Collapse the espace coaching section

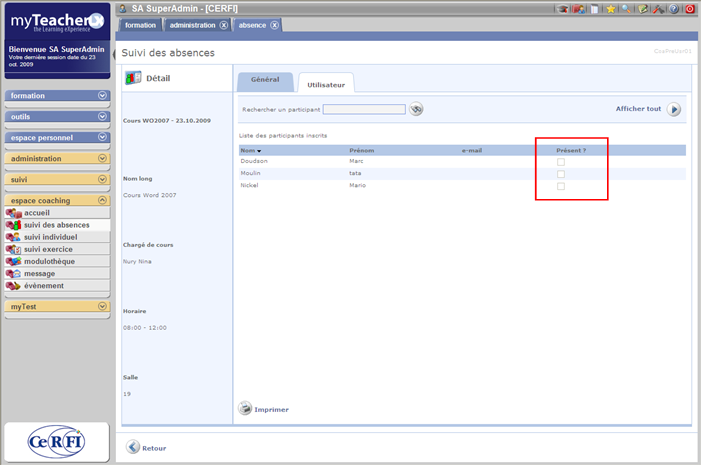tap(102, 200)
